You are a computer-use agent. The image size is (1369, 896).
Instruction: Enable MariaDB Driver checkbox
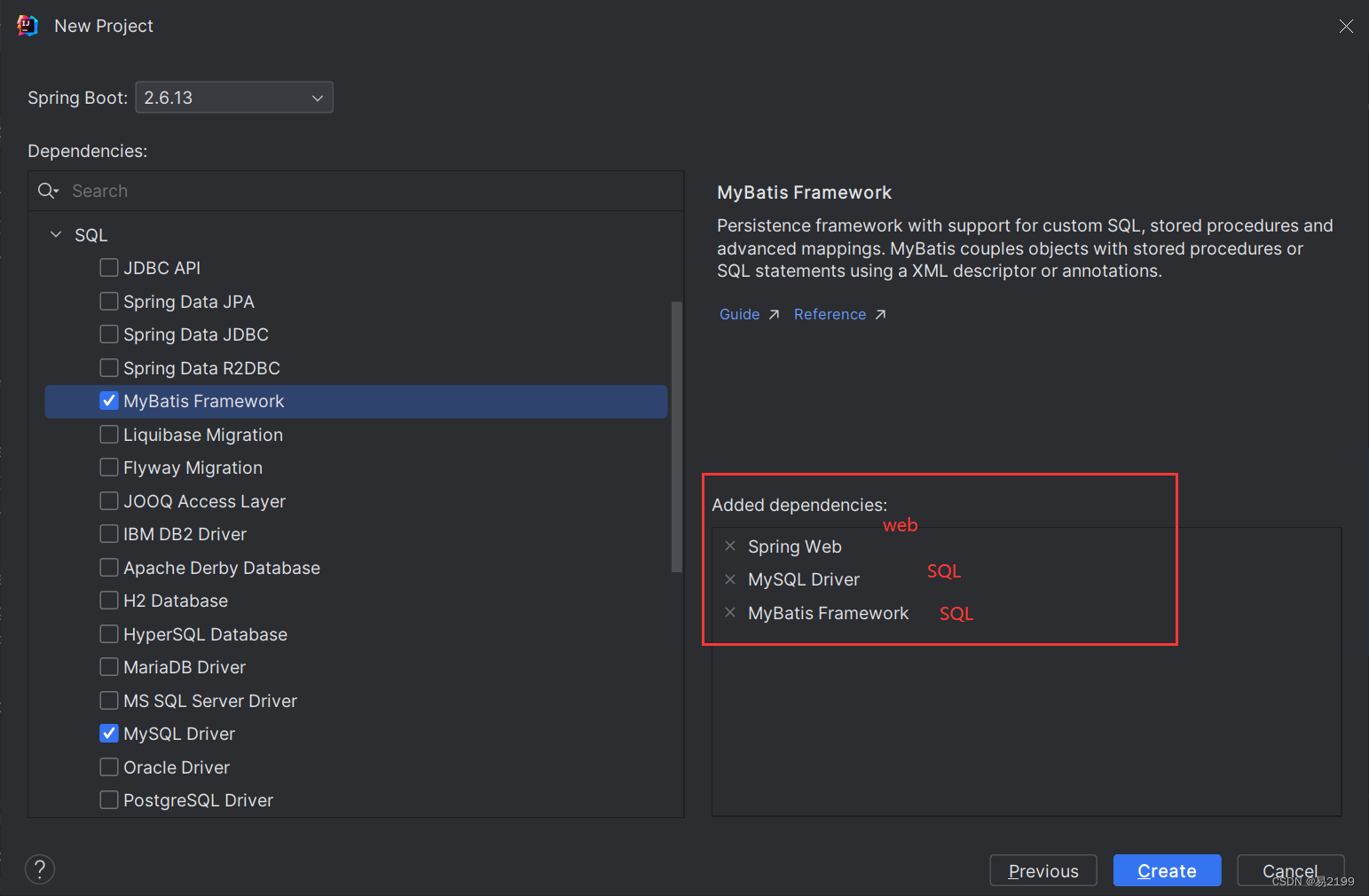[109, 667]
